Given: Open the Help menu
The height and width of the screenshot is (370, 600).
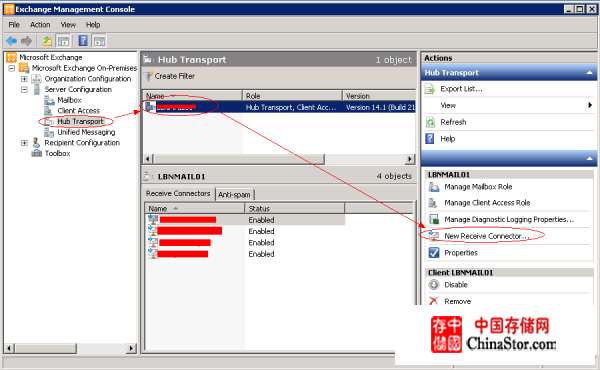Looking at the screenshot, I should pyautogui.click(x=93, y=25).
